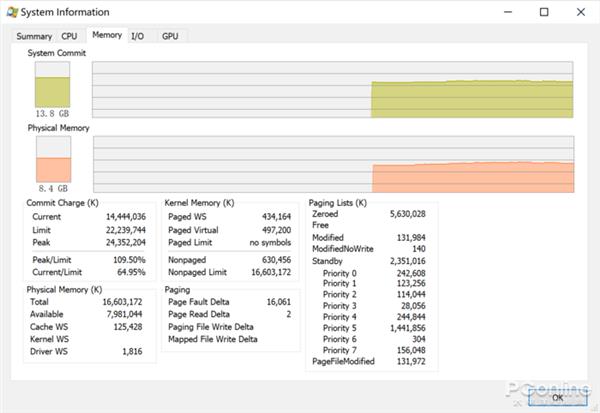Viewport: 600px width, 413px height.
Task: Show the GPU tab
Action: click(x=170, y=36)
